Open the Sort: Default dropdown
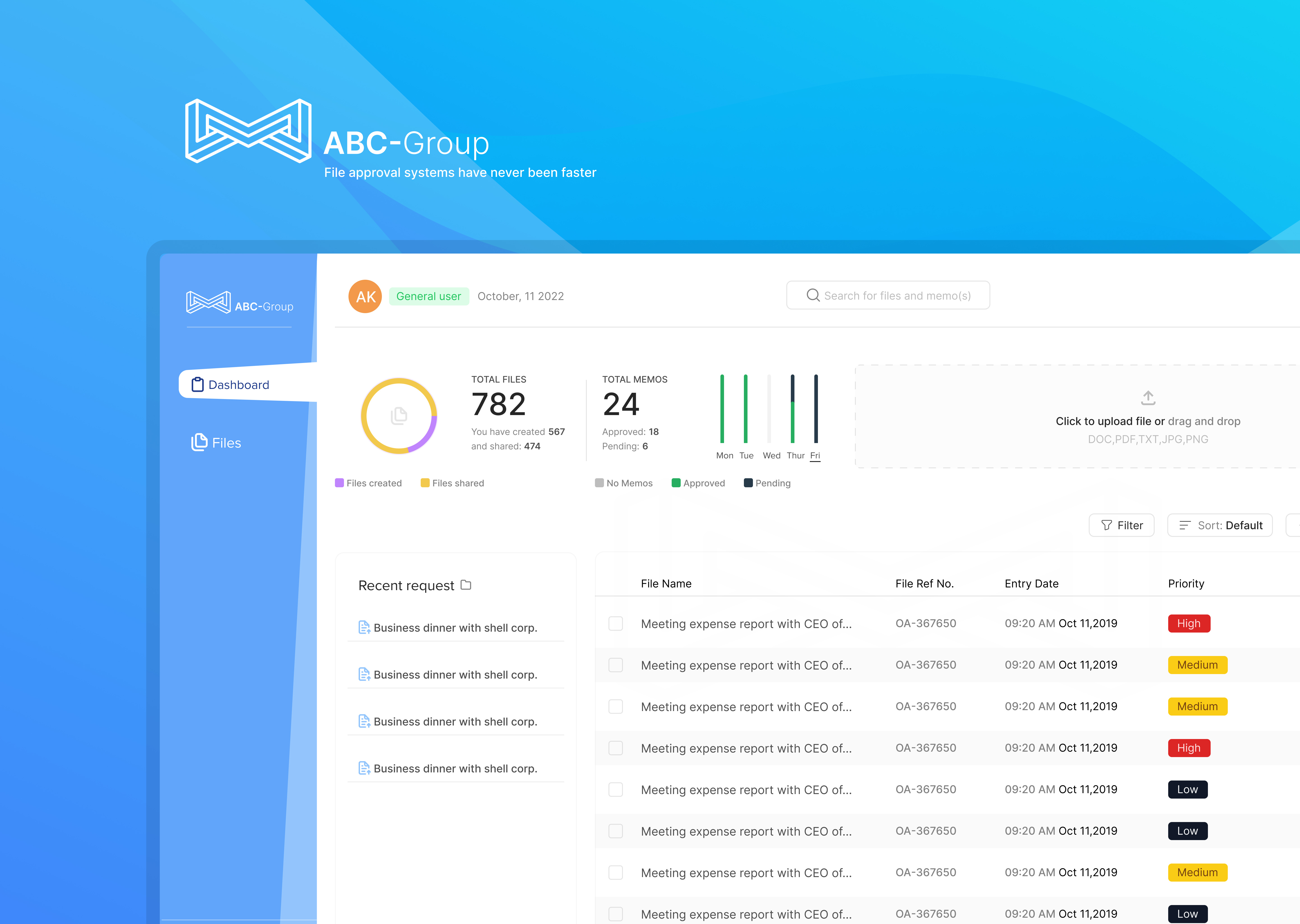Screen dimensions: 1300x924 [x=1220, y=525]
